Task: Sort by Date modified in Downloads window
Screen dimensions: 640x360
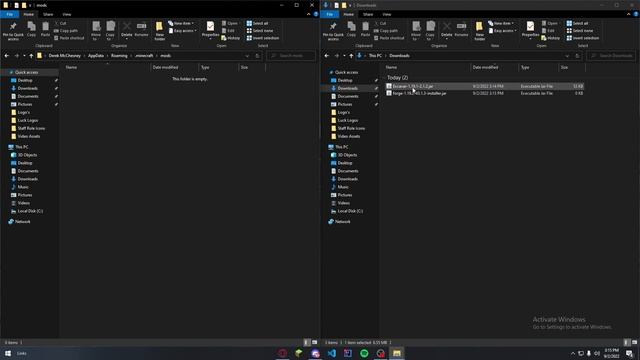Action: (x=494, y=67)
